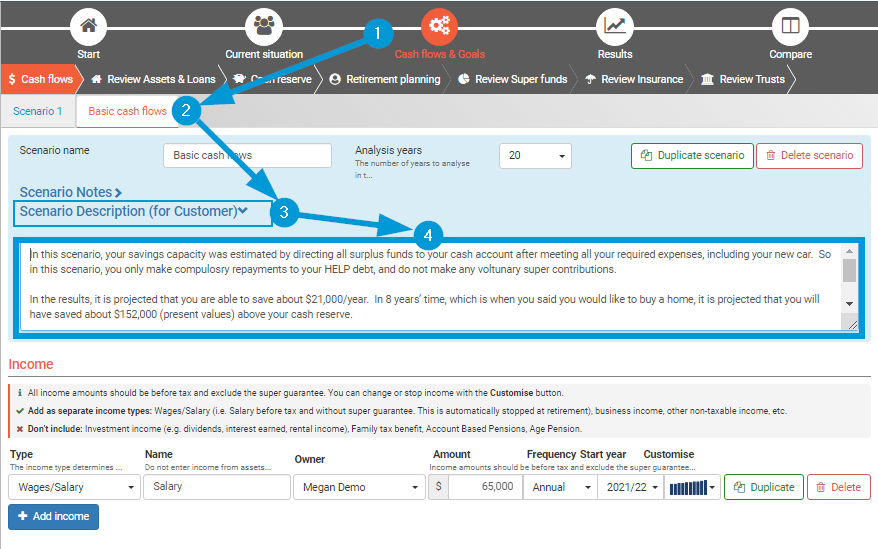Screen dimensions: 878x549
Task: Open Review Insurance section
Action: click(x=634, y=79)
